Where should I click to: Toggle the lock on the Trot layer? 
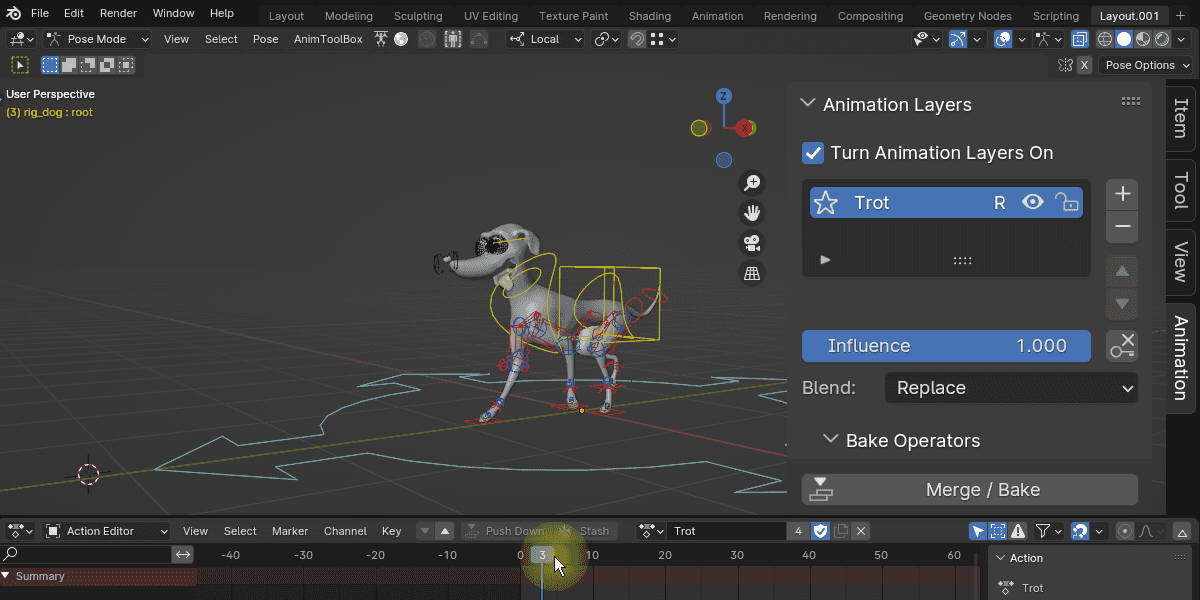click(x=1067, y=203)
